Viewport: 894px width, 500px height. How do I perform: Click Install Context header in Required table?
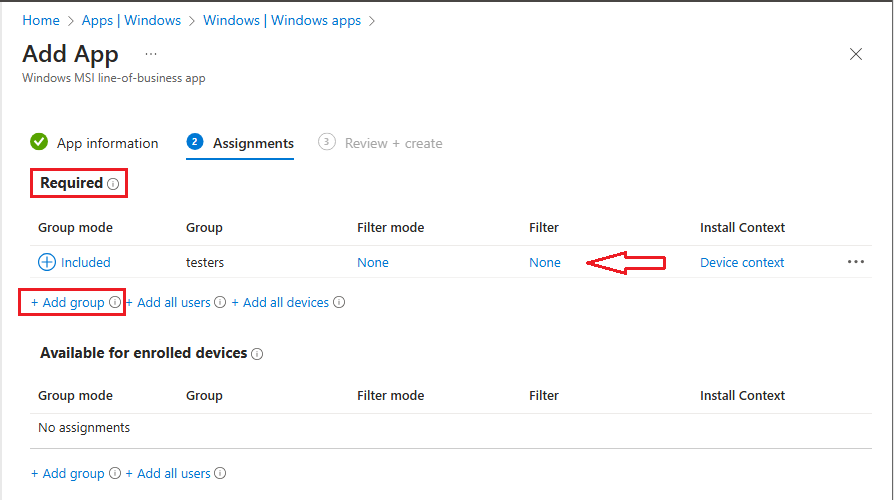tap(742, 227)
